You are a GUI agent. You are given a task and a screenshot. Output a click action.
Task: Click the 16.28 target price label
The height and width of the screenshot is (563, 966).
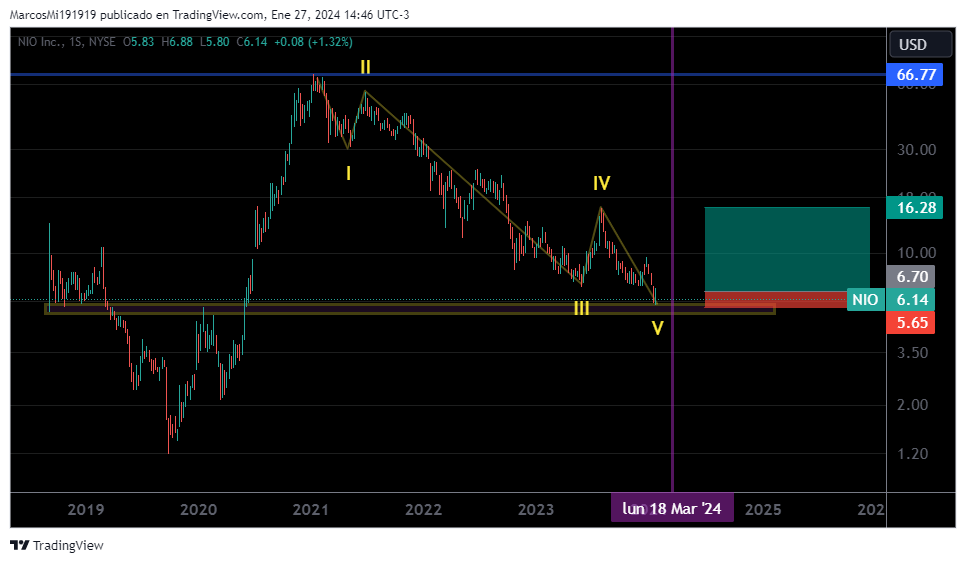[x=915, y=208]
